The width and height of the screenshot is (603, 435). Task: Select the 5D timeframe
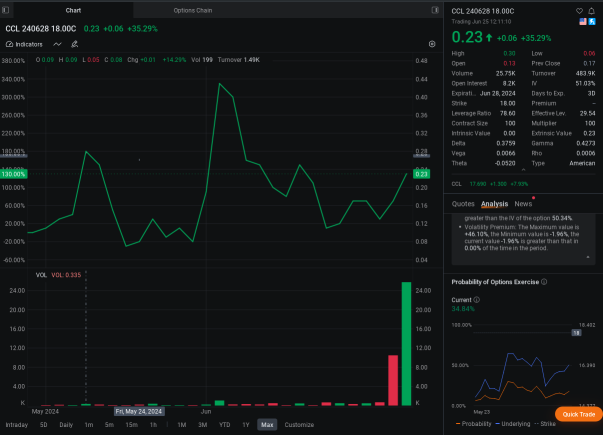[x=43, y=425]
